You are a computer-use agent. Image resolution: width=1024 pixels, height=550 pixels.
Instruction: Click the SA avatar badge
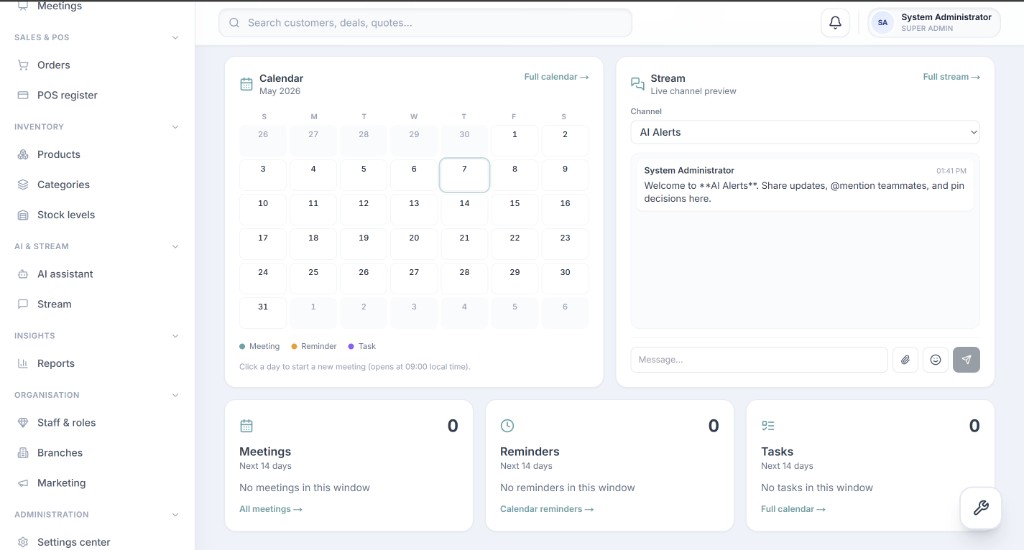[882, 23]
